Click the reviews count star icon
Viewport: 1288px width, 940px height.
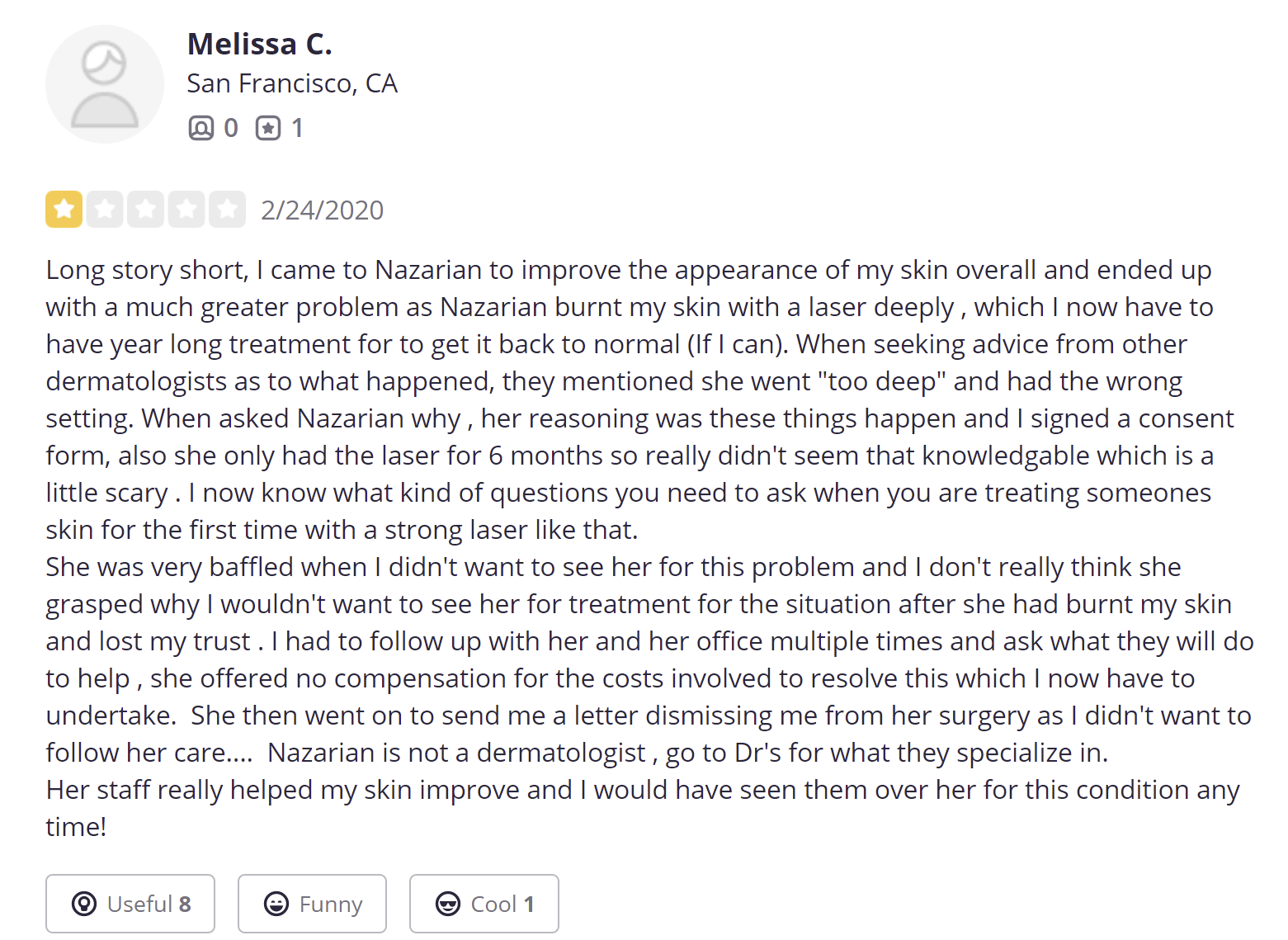point(268,128)
